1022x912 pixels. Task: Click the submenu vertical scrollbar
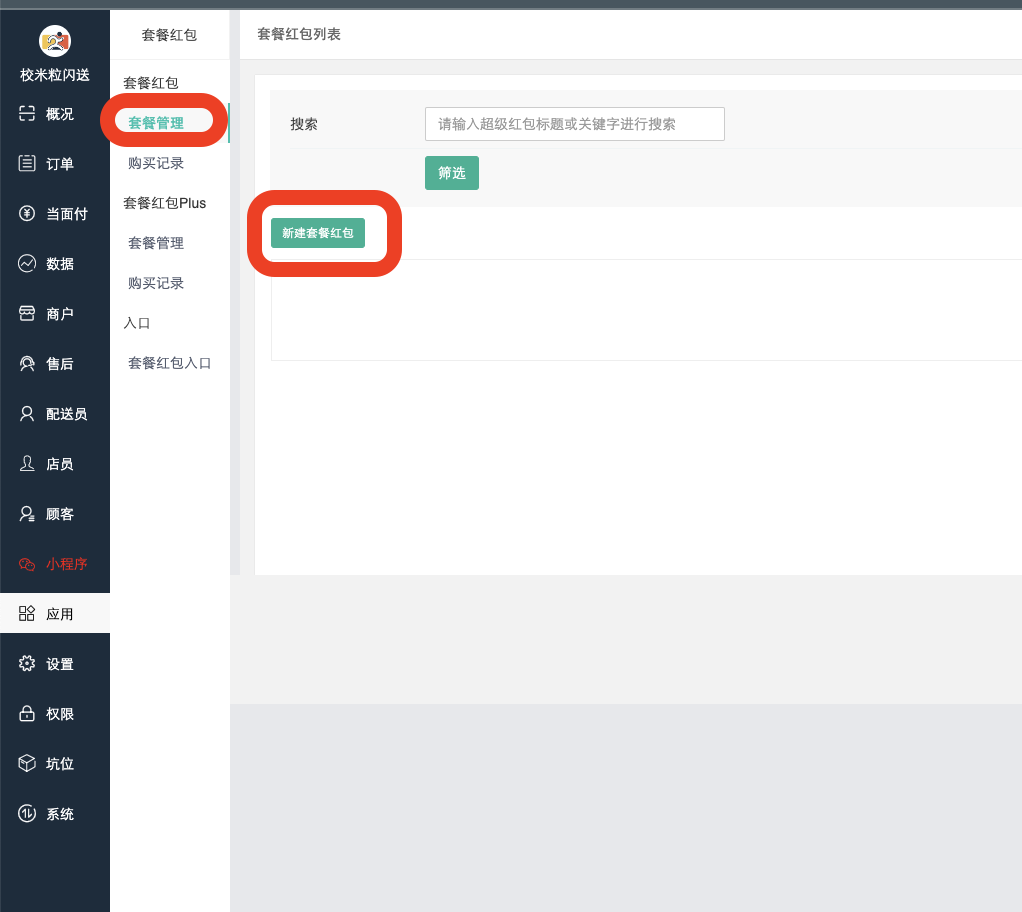coord(235,300)
